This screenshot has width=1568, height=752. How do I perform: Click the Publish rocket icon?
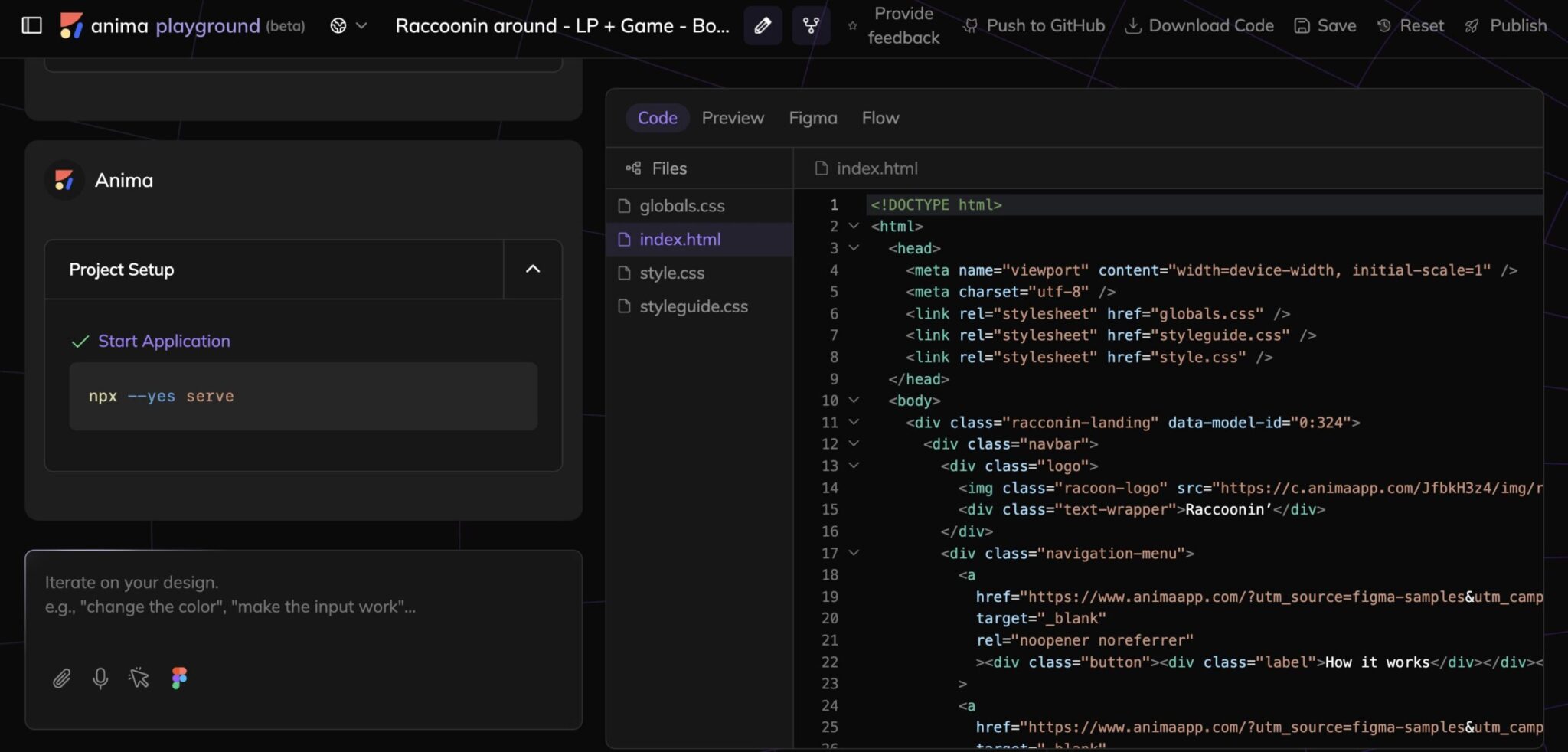point(1471,25)
